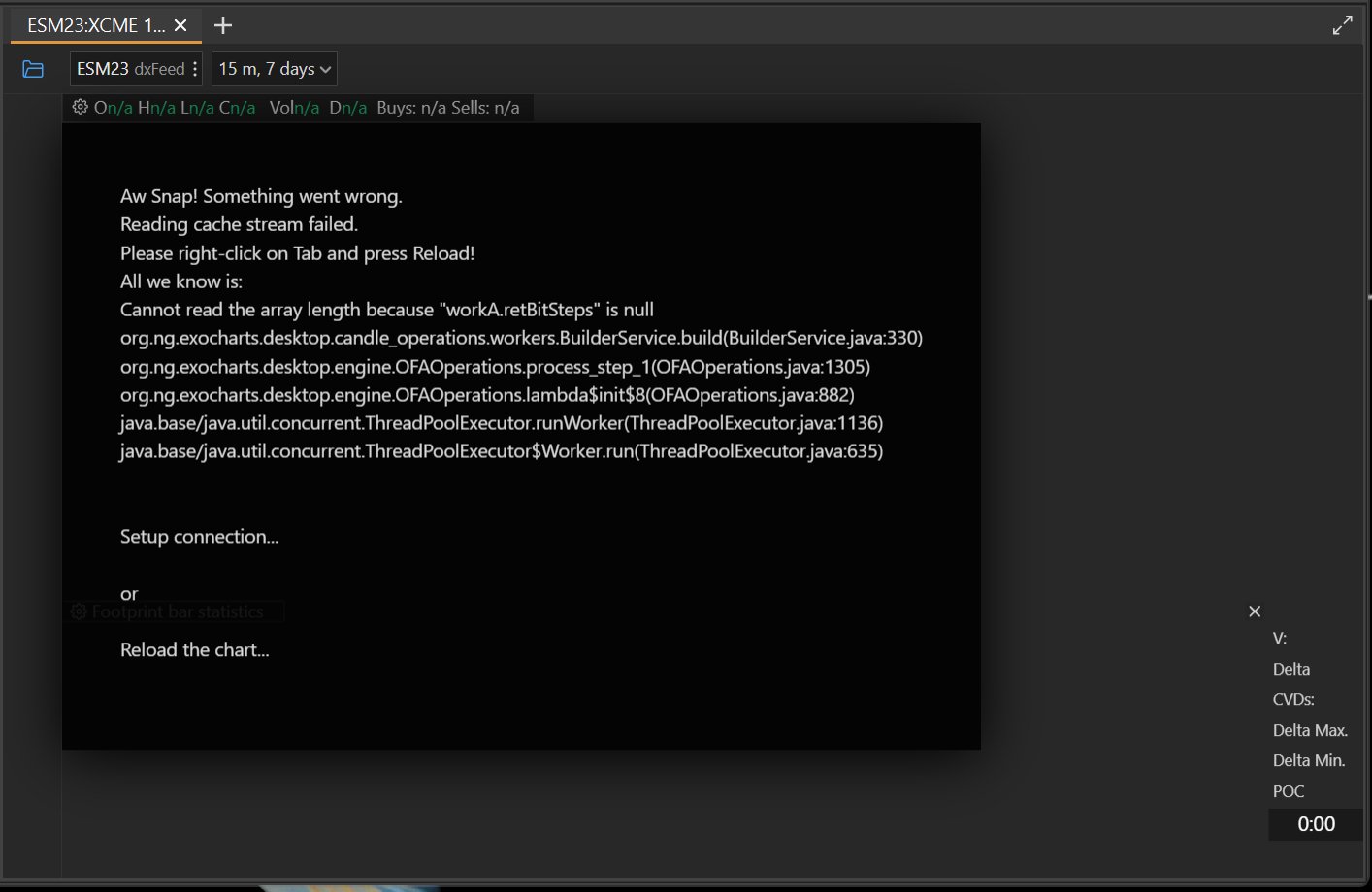1372x892 pixels.
Task: Add a new chart tab with plus icon
Action: pos(223,25)
